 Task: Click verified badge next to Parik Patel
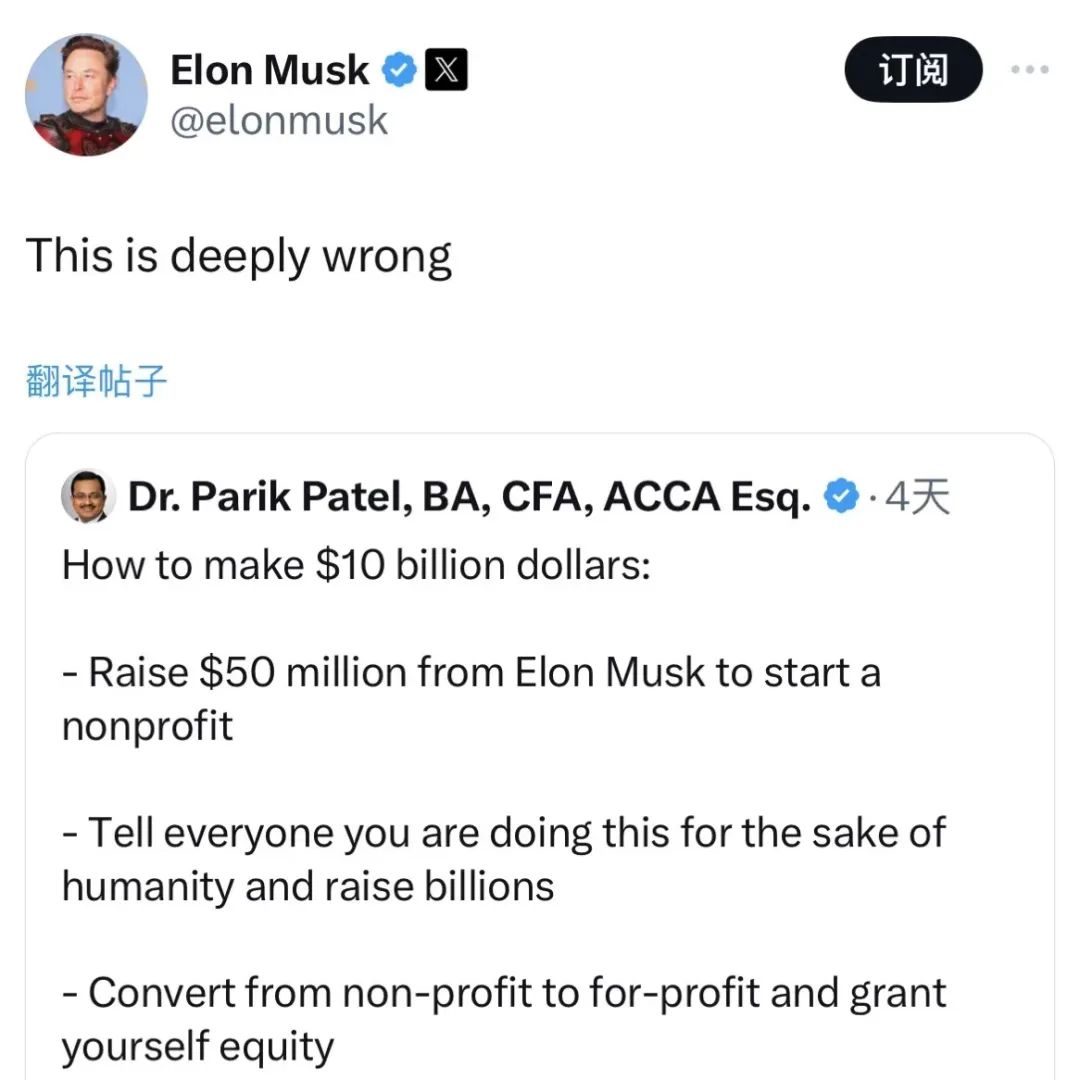842,496
